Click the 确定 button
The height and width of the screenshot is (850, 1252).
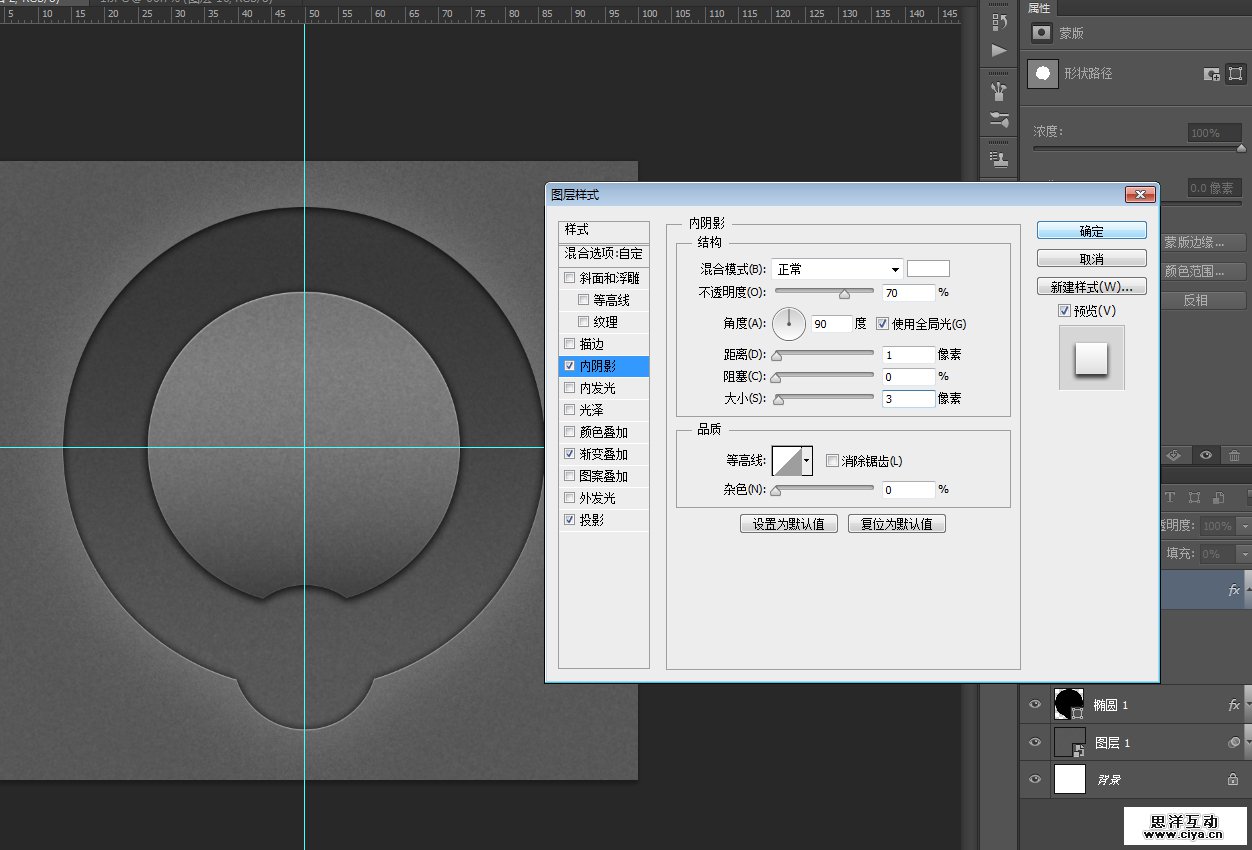click(1091, 231)
